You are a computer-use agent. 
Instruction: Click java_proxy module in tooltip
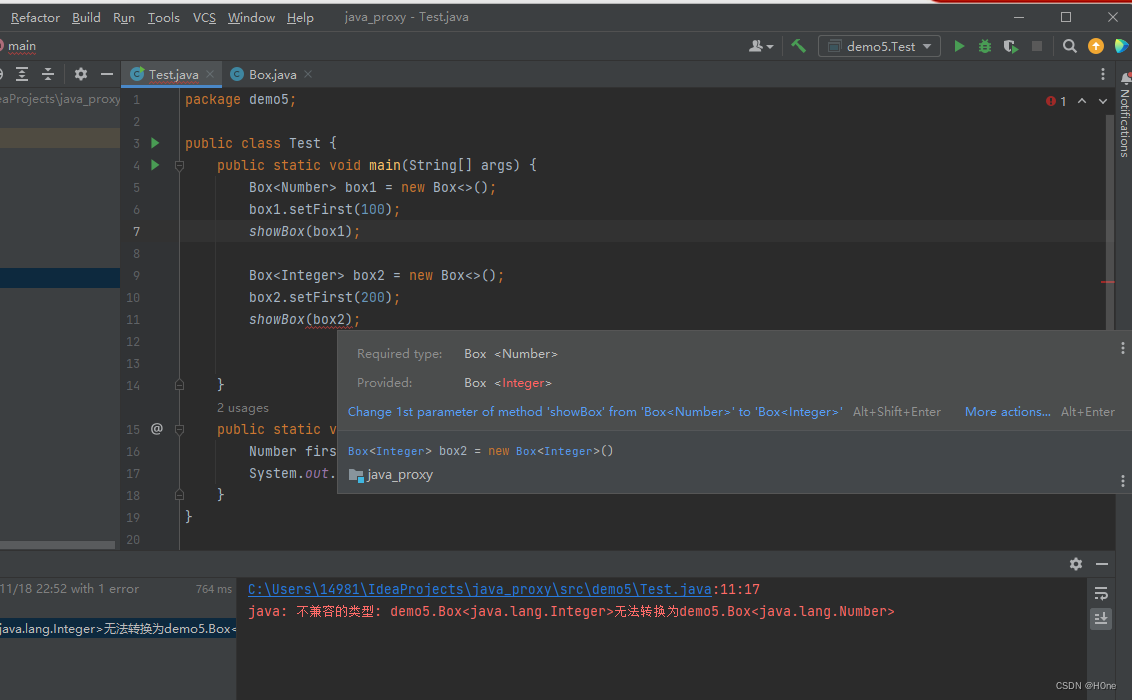391,475
